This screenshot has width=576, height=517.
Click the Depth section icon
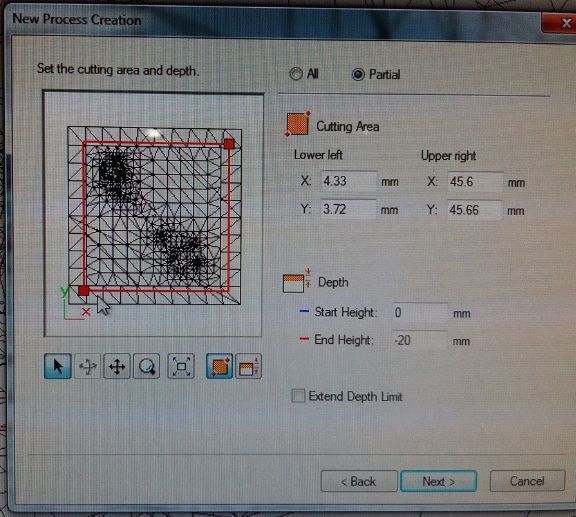click(x=297, y=281)
